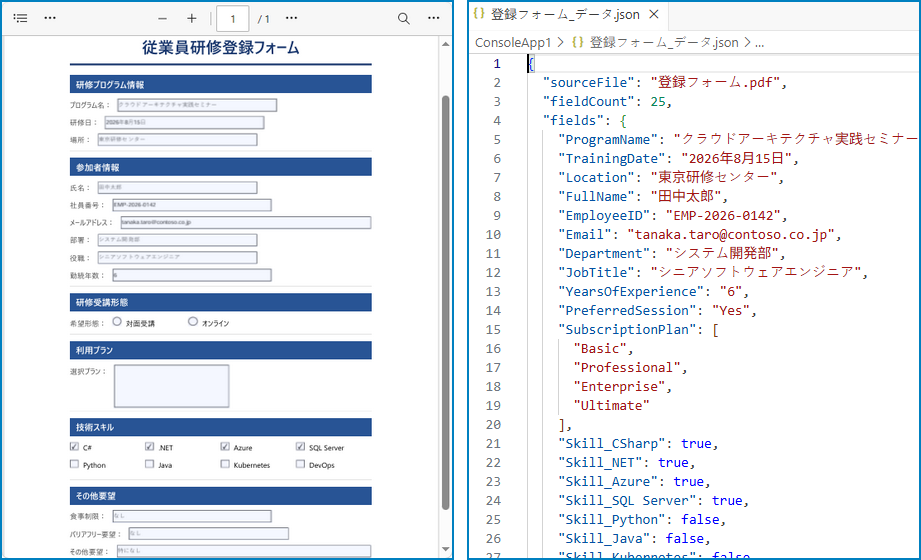Zoom in the PDF page

[x=191, y=19]
